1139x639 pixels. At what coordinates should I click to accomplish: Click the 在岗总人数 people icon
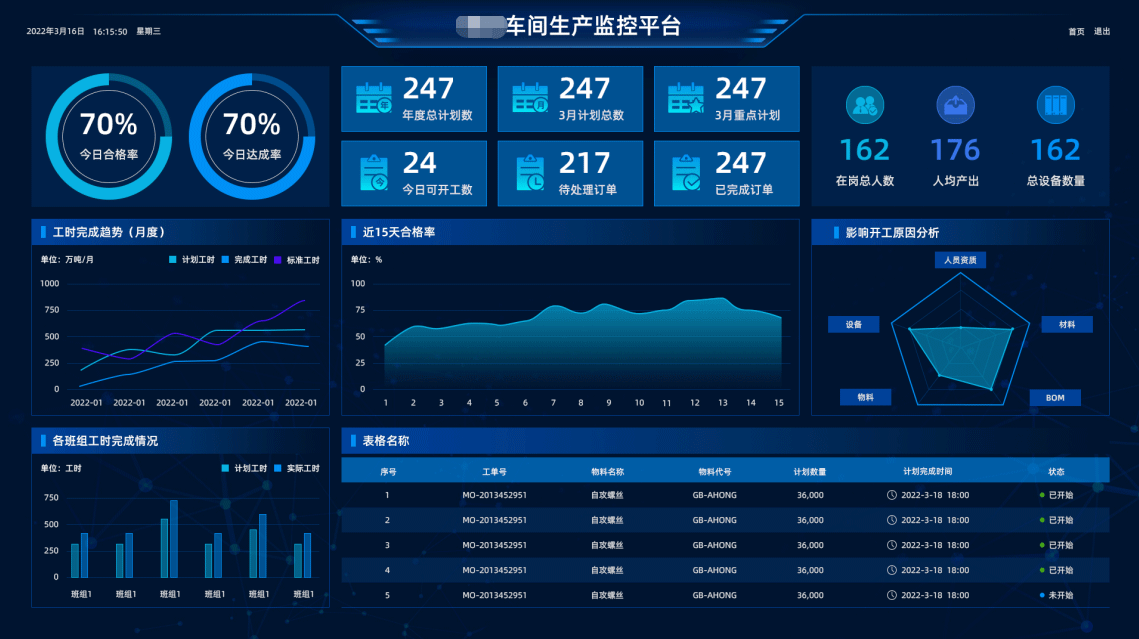tap(864, 105)
